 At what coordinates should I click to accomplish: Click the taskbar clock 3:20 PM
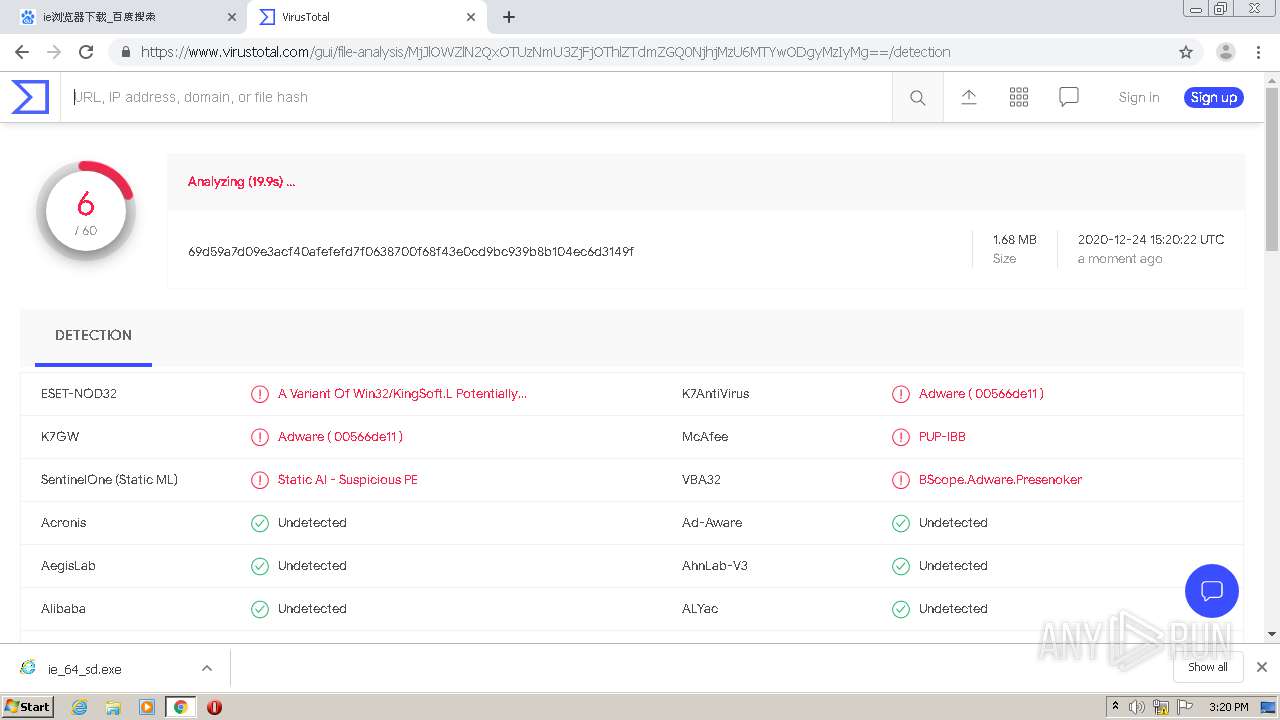[1228, 707]
